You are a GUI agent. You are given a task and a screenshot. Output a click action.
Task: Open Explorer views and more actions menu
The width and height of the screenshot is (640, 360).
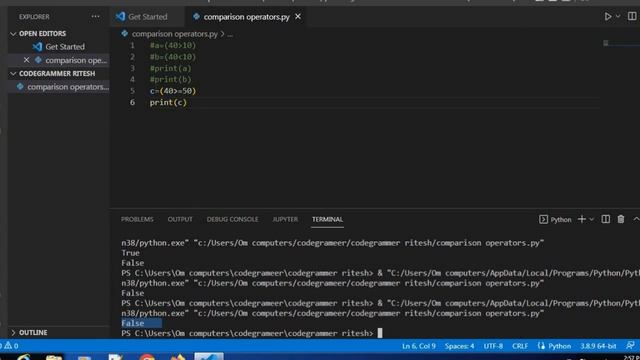(x=96, y=17)
